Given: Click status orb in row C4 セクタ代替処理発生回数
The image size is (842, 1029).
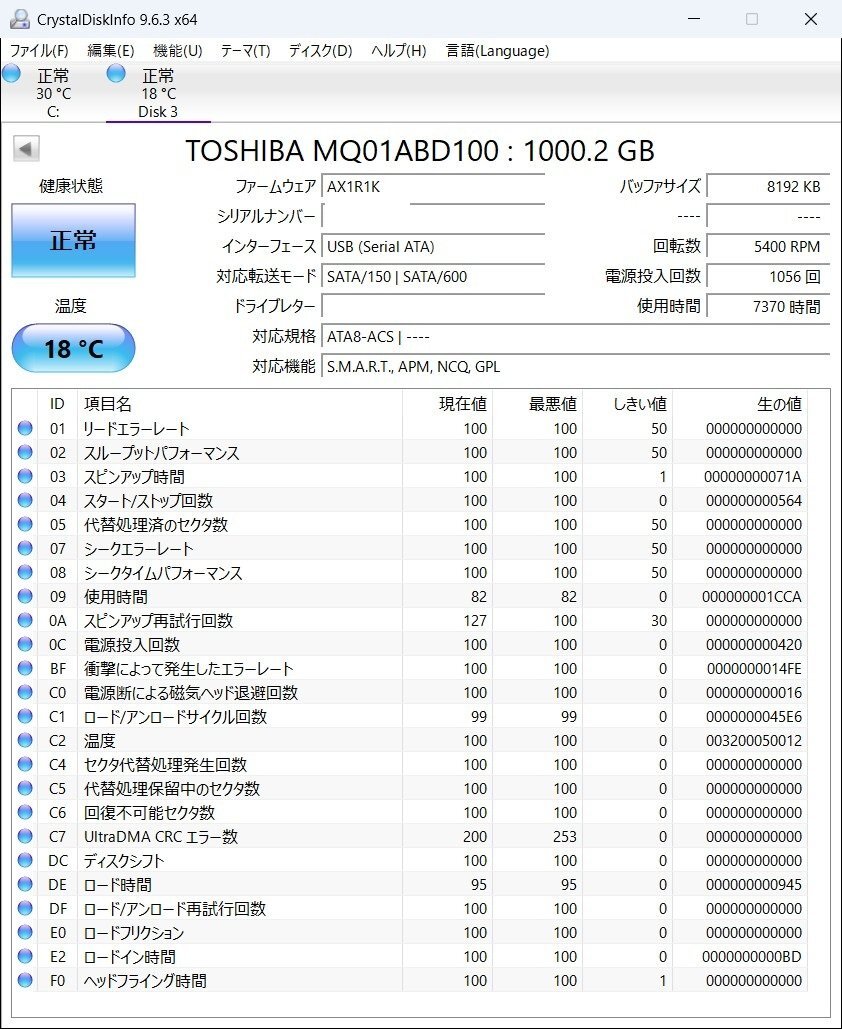Looking at the screenshot, I should pyautogui.click(x=25, y=765).
